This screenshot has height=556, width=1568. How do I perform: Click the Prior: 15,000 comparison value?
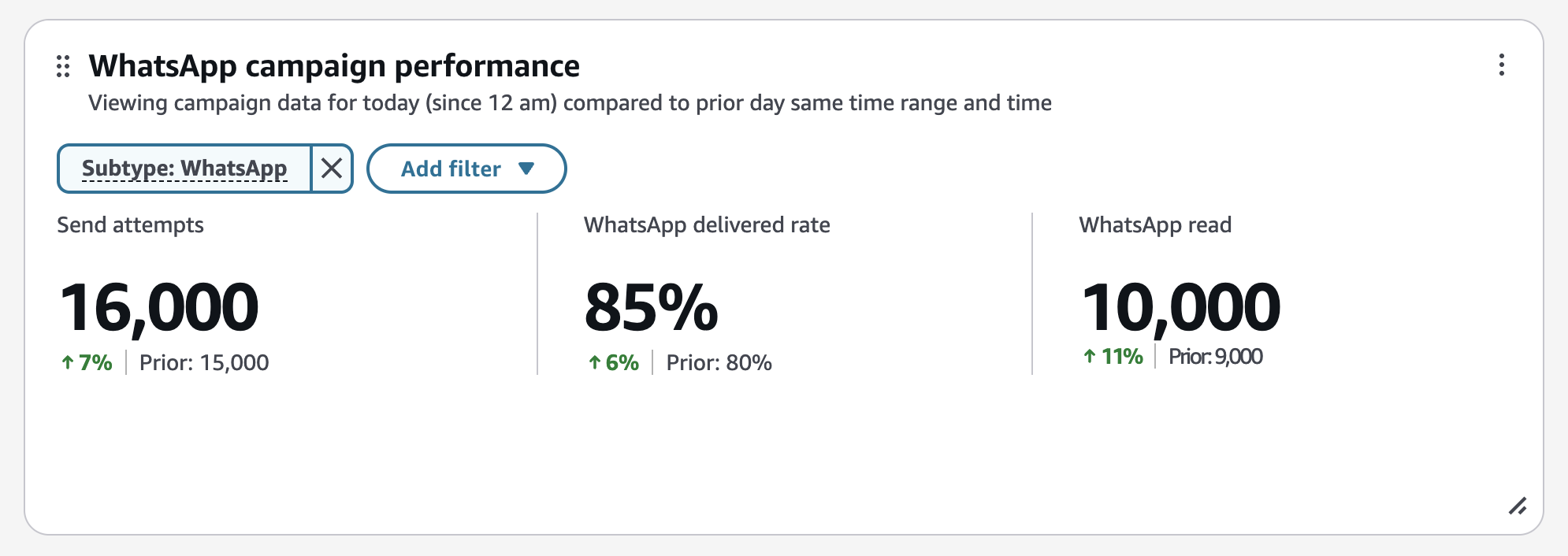click(x=203, y=362)
